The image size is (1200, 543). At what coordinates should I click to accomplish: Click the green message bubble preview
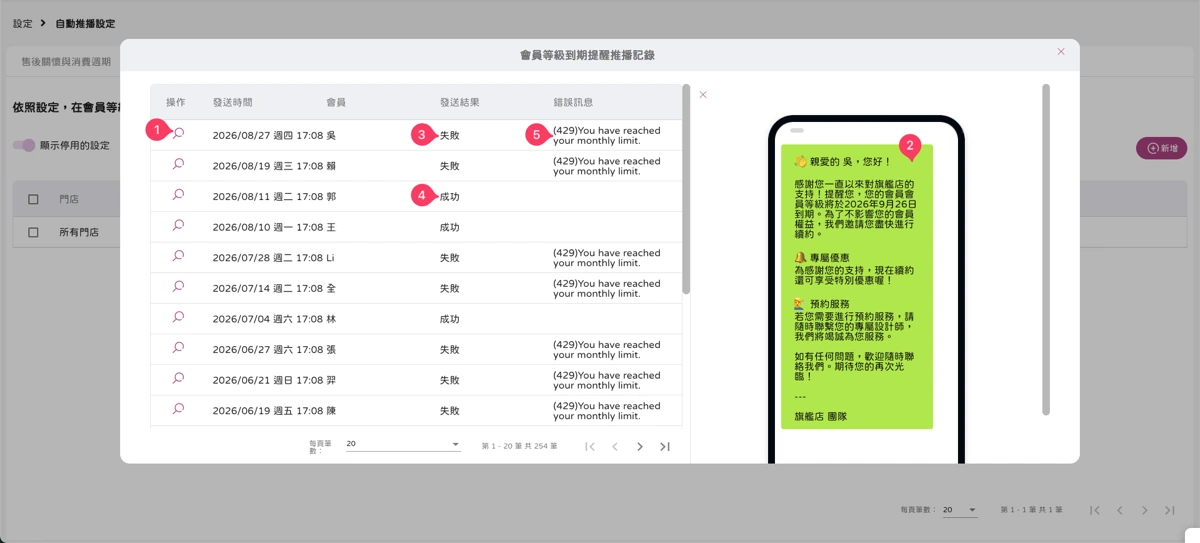(857, 286)
